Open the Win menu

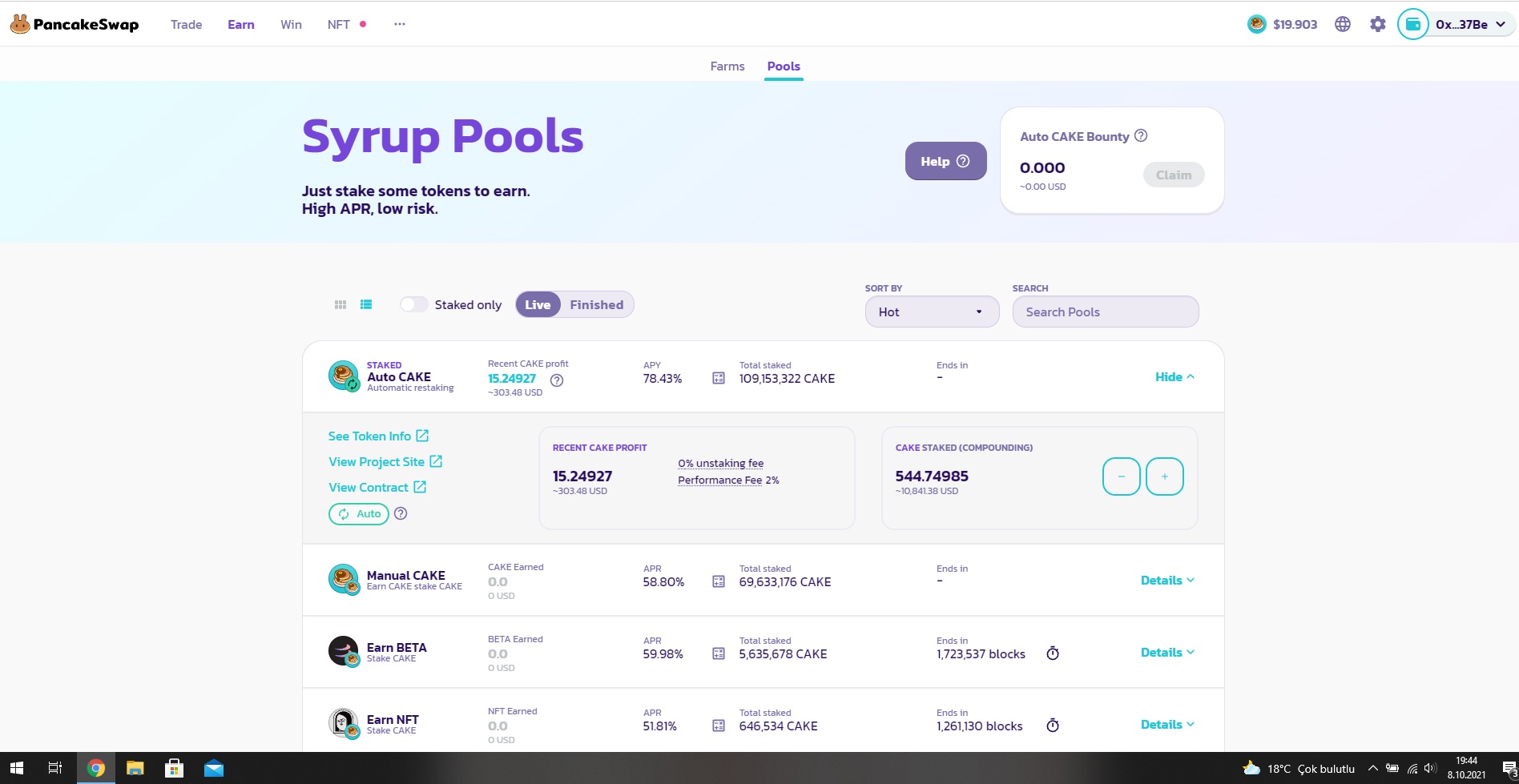coord(291,24)
